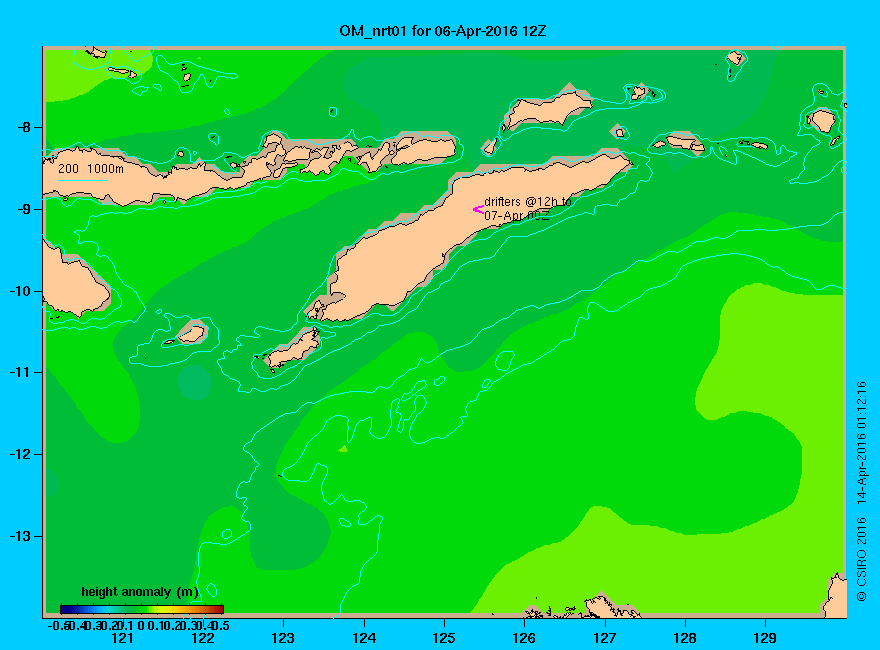Click the latitude label '-10'
880x650 pixels.
point(20,291)
